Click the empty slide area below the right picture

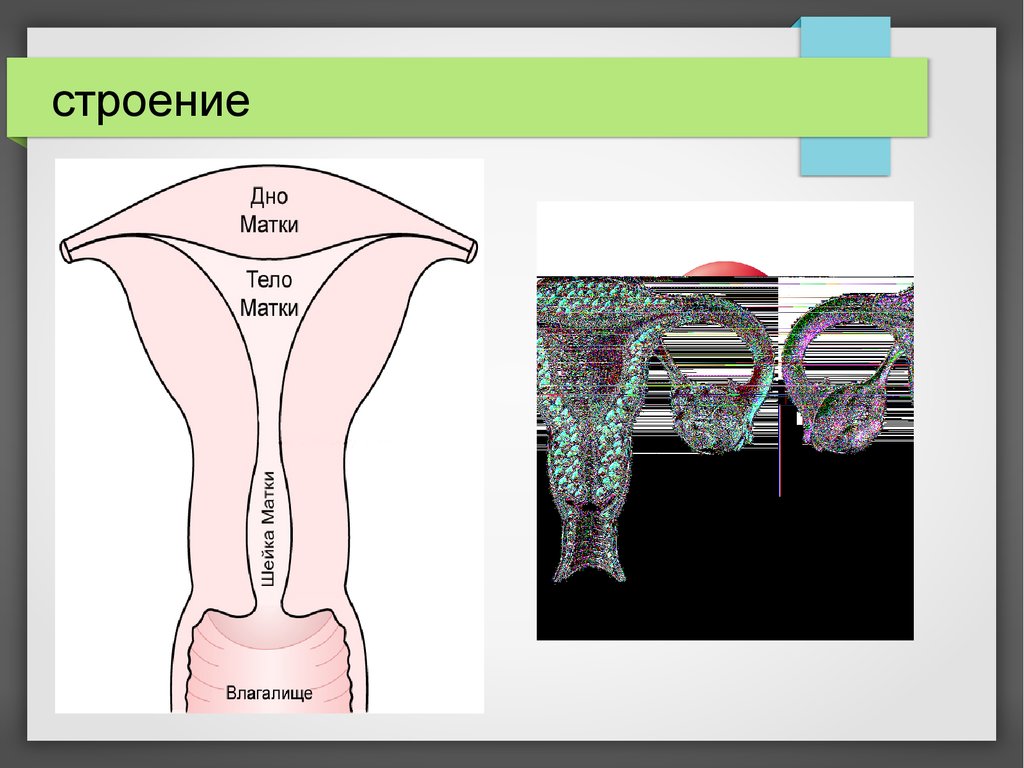725,690
